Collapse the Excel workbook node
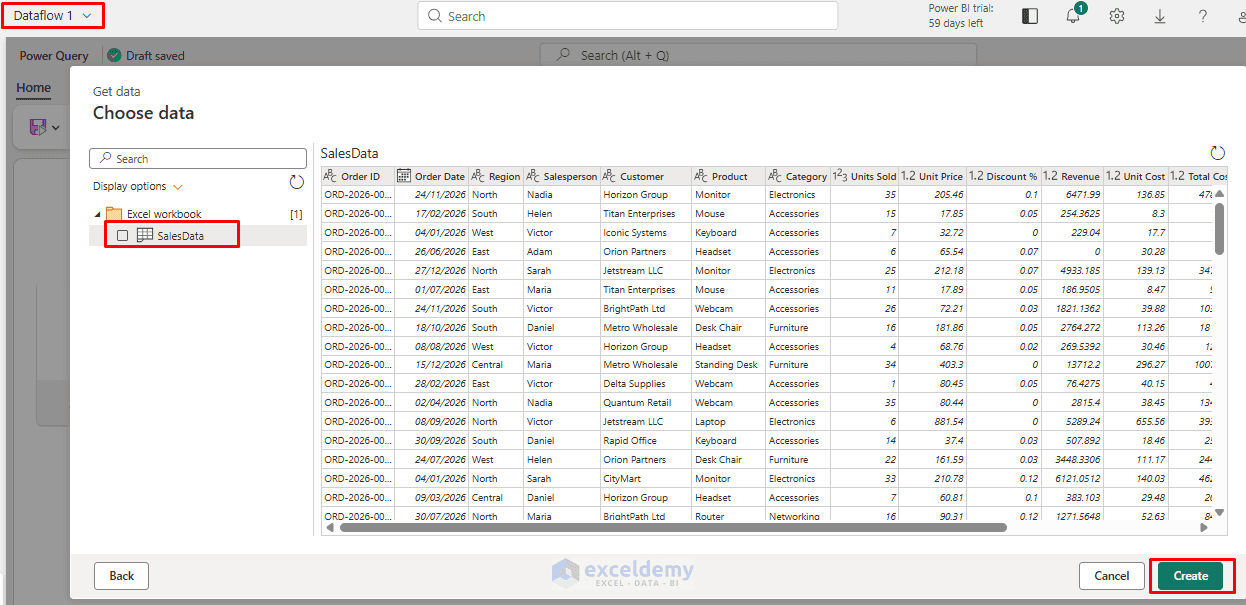Screen dimensions: 1246x605 [98, 214]
